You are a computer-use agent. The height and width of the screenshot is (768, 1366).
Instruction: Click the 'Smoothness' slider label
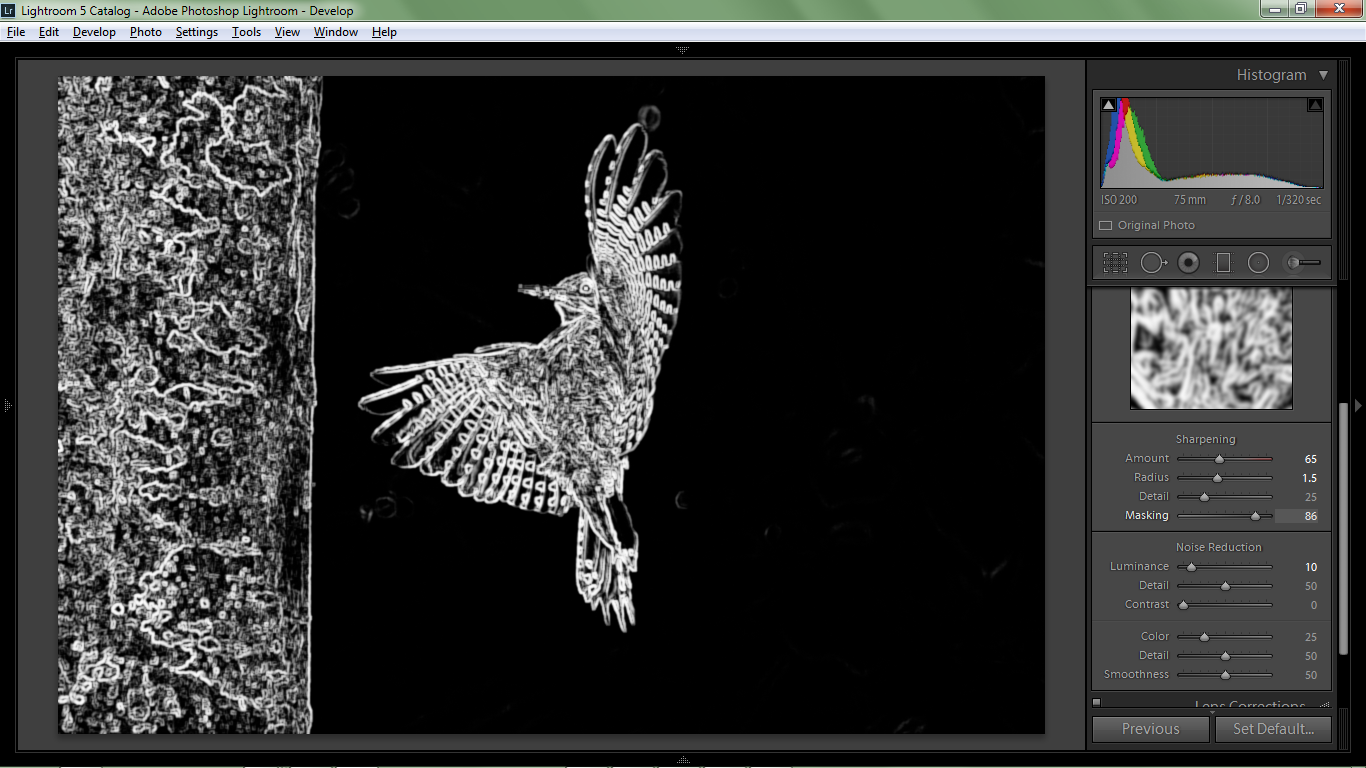tap(1136, 674)
